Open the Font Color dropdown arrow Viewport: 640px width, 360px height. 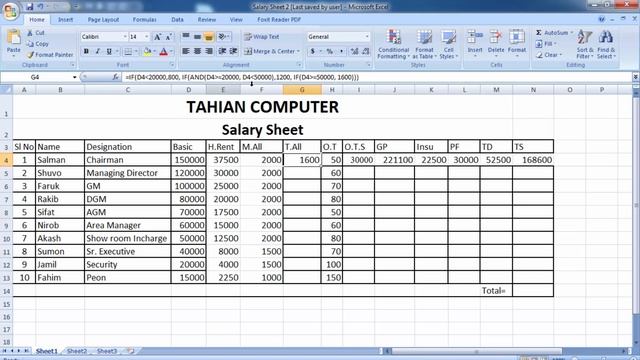pyautogui.click(x=171, y=51)
